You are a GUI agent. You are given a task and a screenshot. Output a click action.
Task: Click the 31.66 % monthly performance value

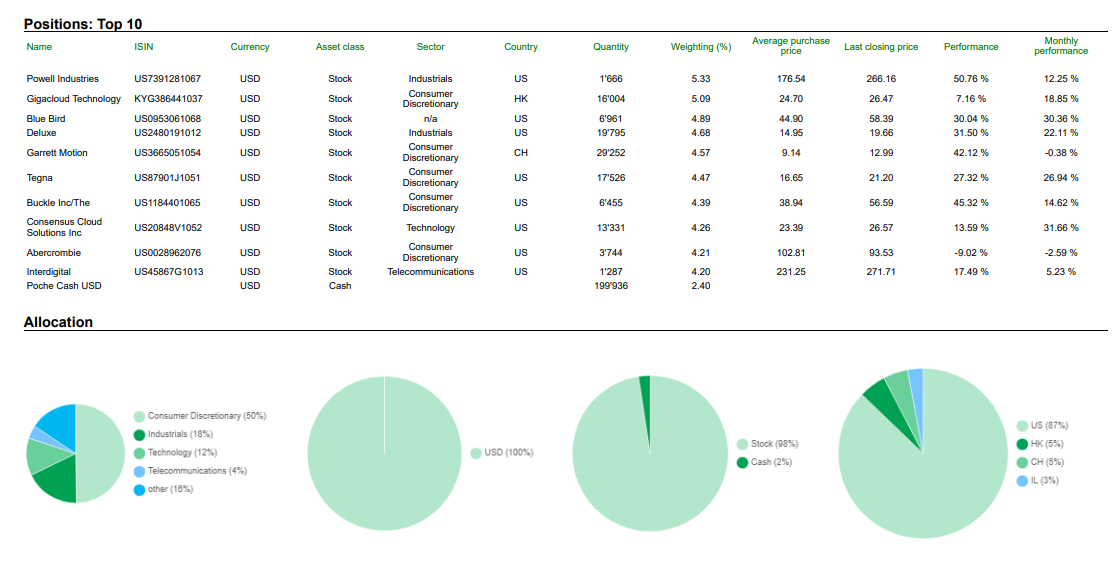(x=1061, y=228)
